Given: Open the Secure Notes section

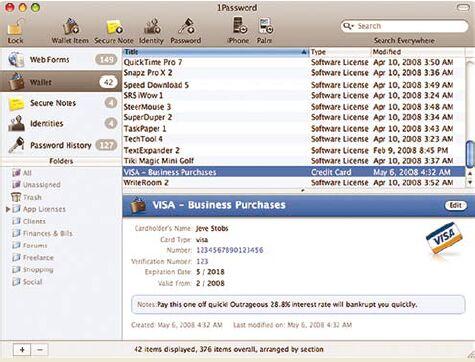Looking at the screenshot, I should (x=61, y=103).
